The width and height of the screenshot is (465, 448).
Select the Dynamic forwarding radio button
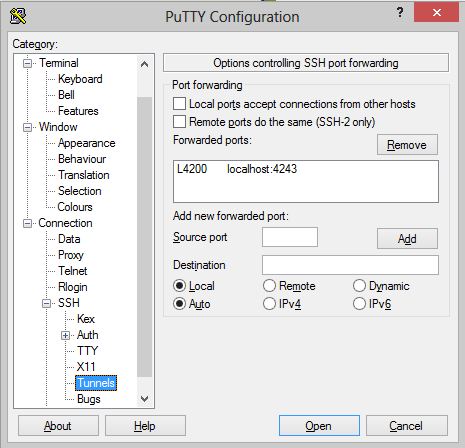click(359, 286)
